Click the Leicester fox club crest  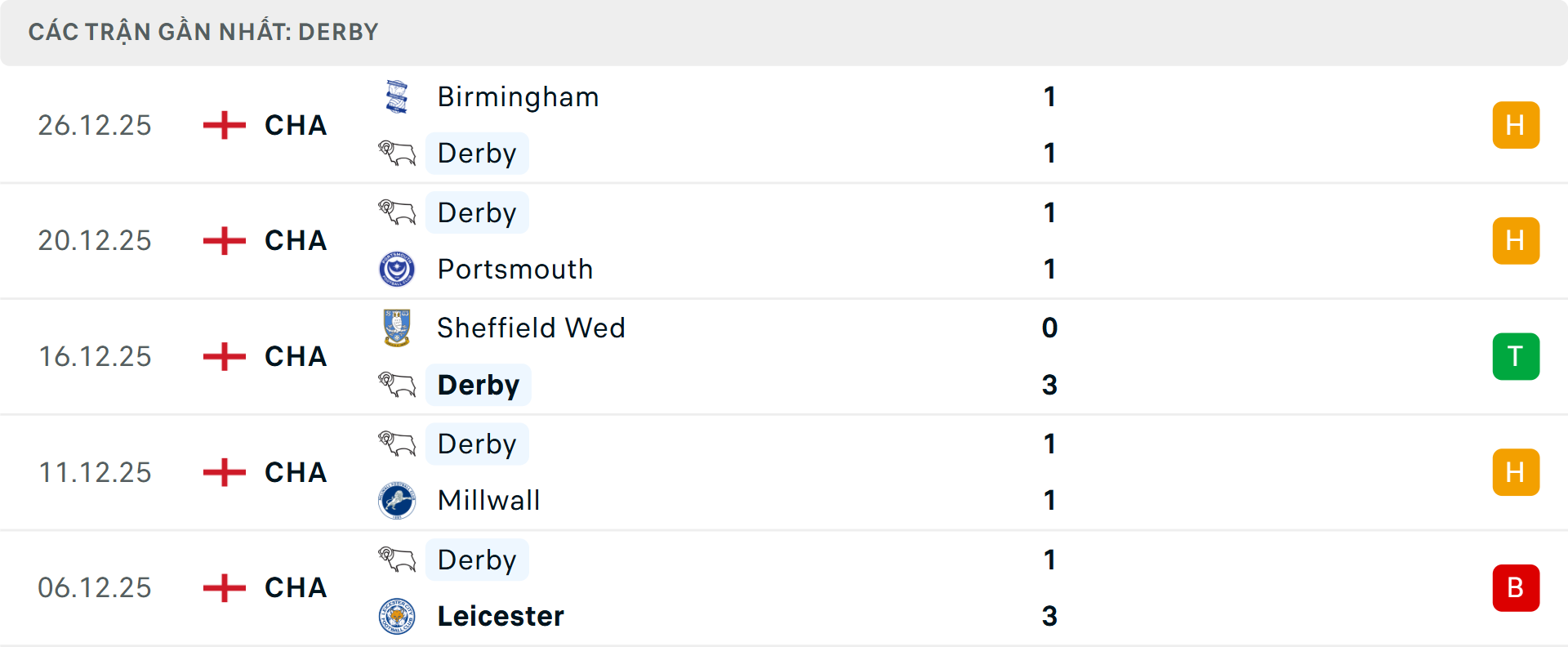click(398, 616)
